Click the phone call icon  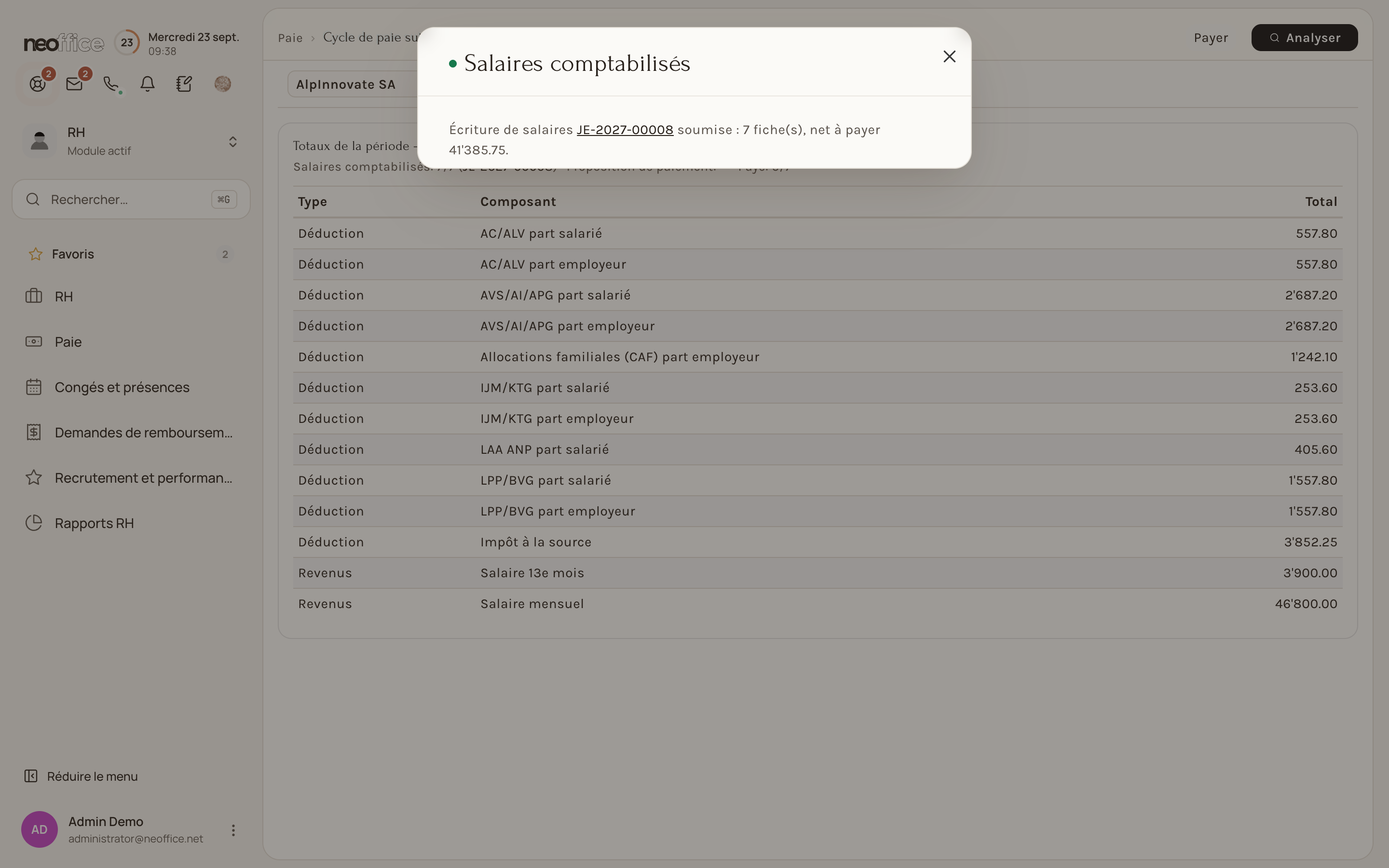[x=111, y=84]
